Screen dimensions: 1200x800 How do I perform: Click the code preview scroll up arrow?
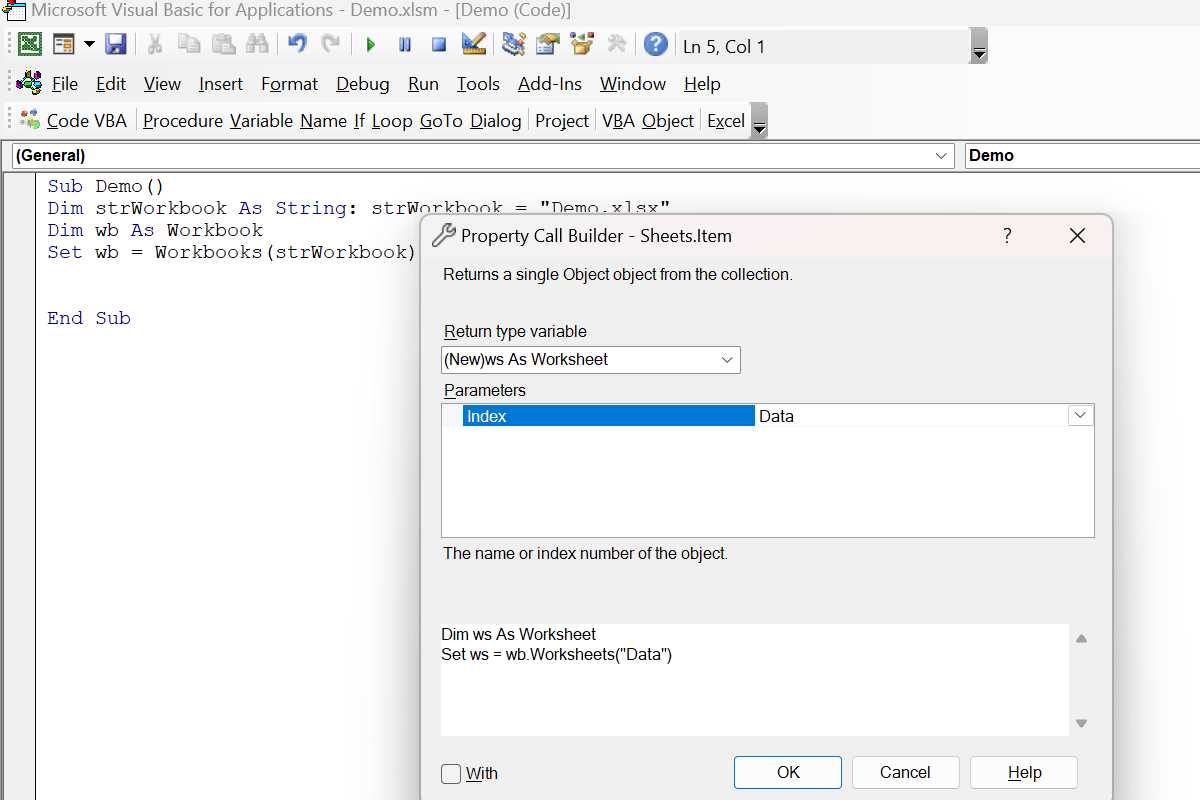(x=1081, y=639)
